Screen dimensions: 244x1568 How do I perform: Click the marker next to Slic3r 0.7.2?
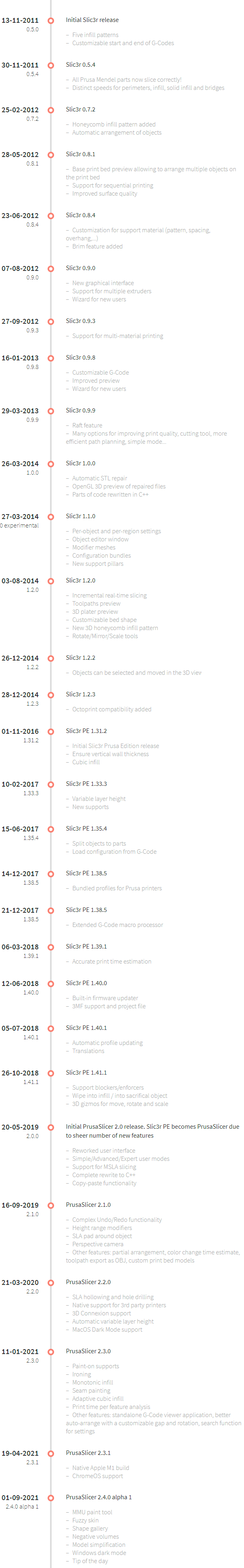tap(50, 110)
